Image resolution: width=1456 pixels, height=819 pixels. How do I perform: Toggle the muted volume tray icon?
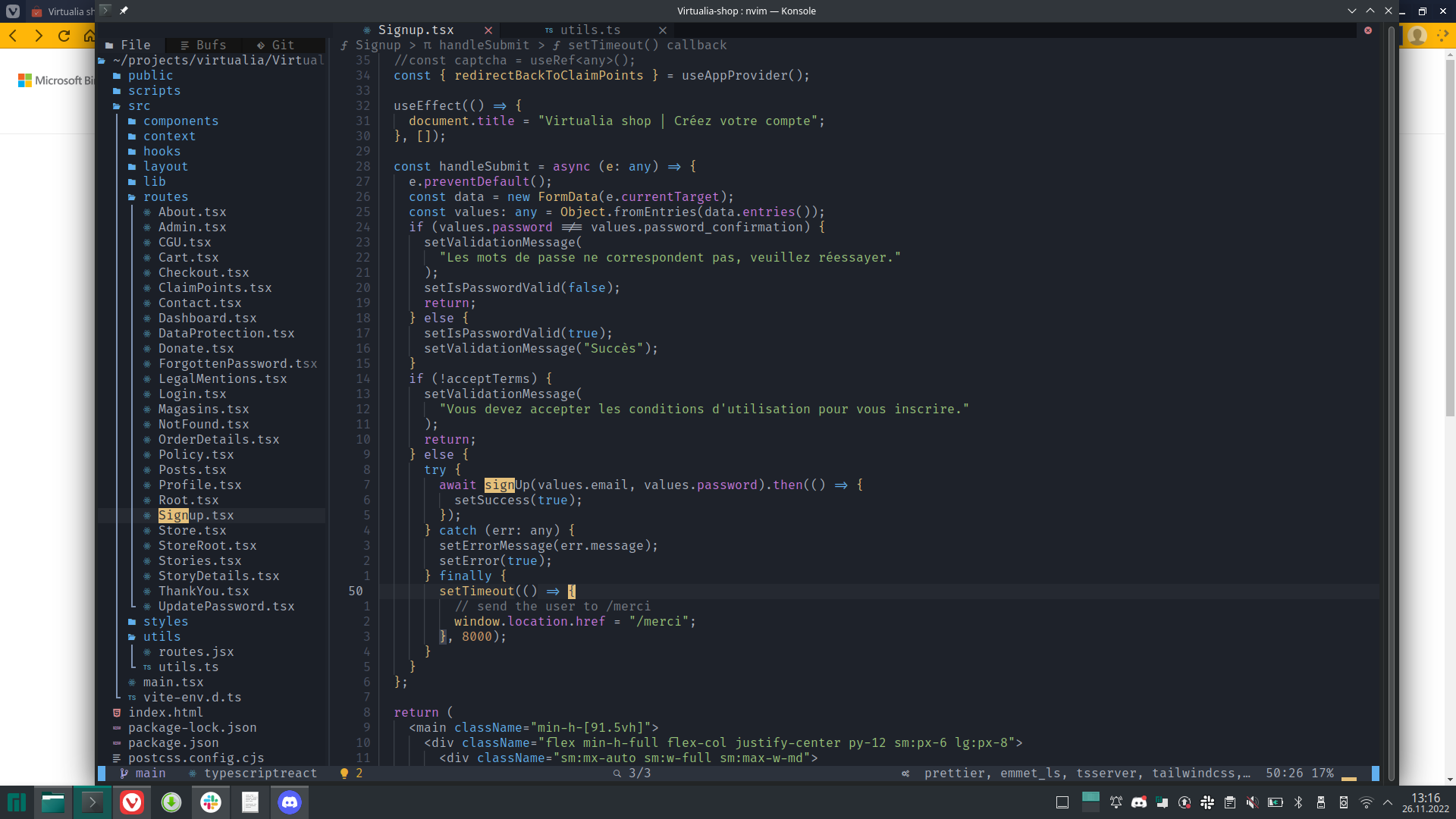coord(1252,802)
